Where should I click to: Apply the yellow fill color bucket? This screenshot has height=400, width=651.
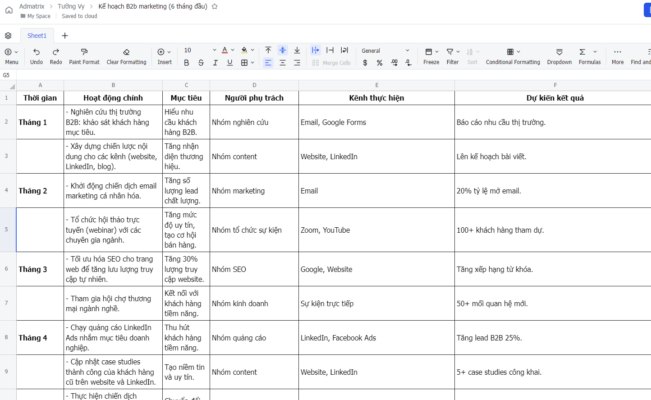(245, 51)
